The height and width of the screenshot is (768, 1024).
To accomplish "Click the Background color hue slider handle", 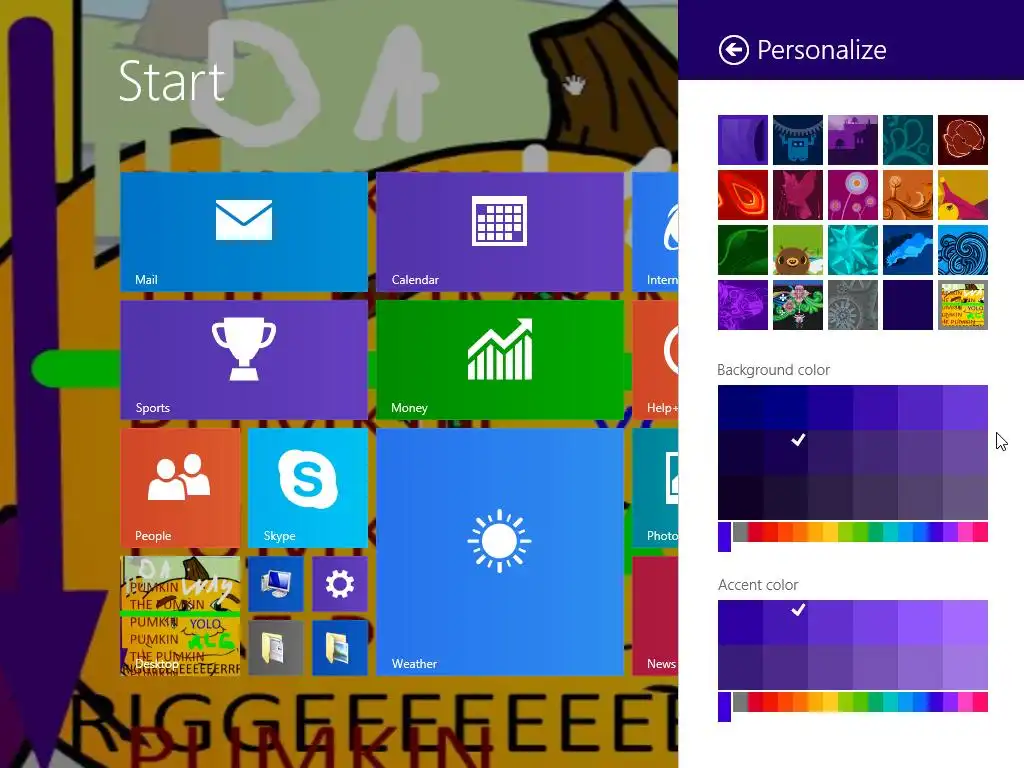I will coord(724,537).
